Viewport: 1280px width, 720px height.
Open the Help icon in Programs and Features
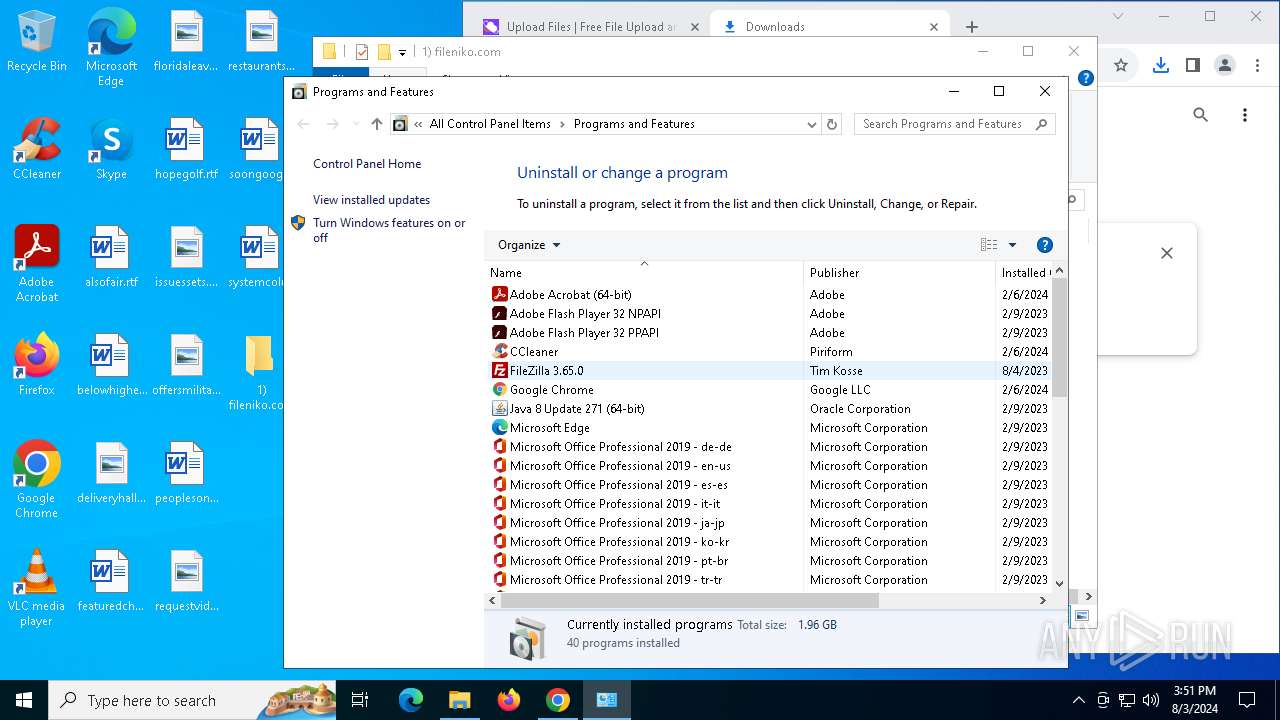click(x=1045, y=245)
